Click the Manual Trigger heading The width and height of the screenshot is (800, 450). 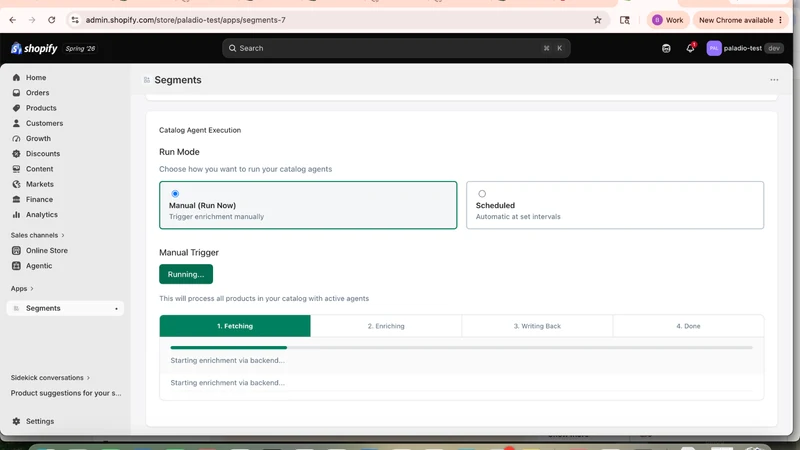(189, 253)
